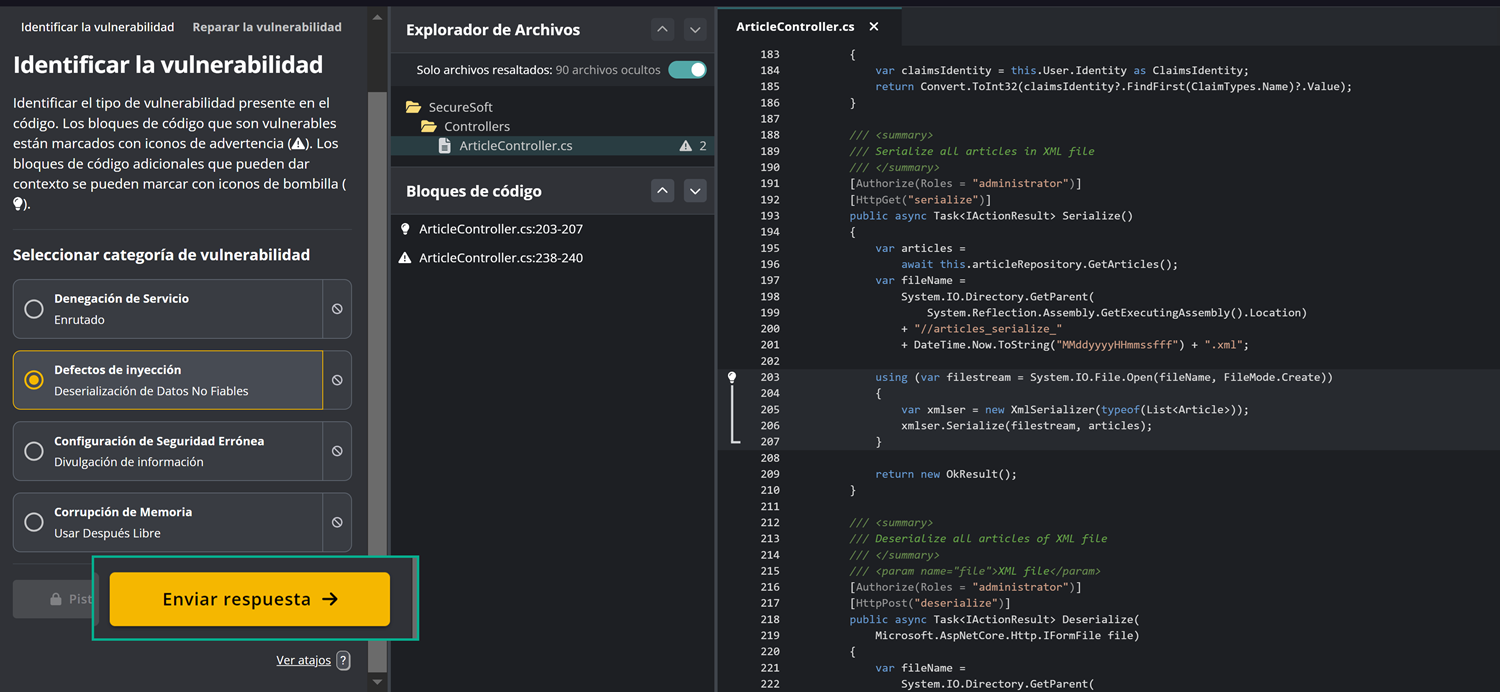Image resolution: width=1500 pixels, height=692 pixels.
Task: Open the Ver atajos link
Action: pos(303,660)
